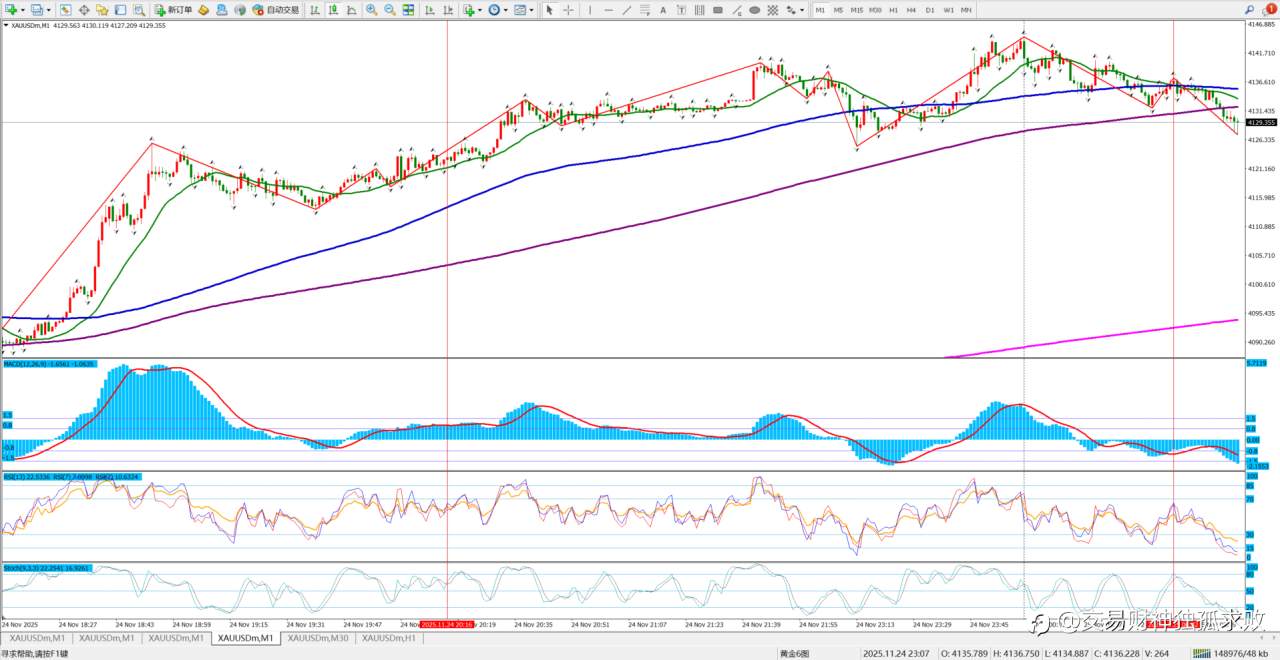1280x660 pixels.
Task: Switch to the XAUUSDm,H1 chart tab
Action: 389,637
